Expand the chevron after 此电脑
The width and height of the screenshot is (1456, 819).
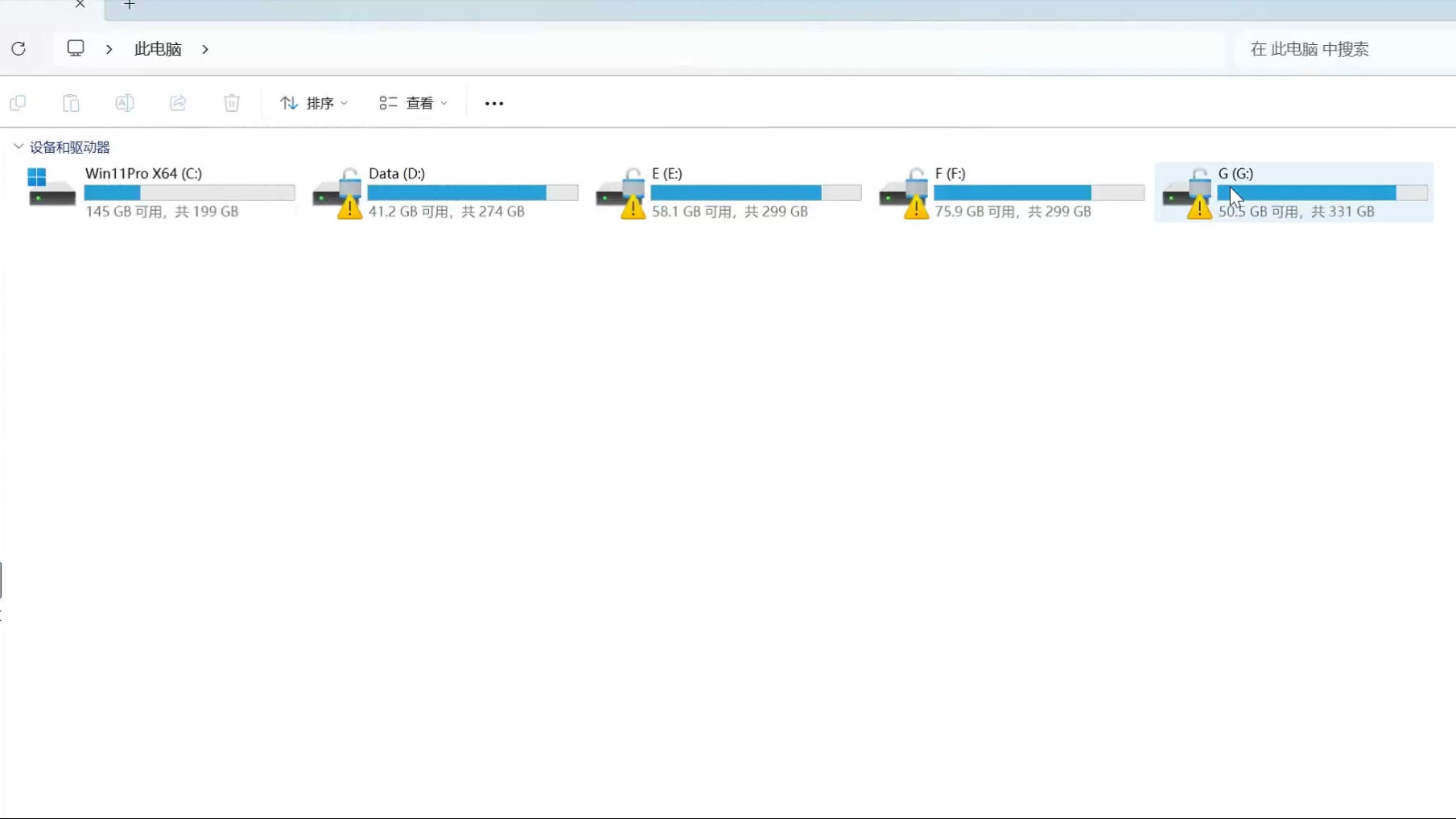[205, 49]
